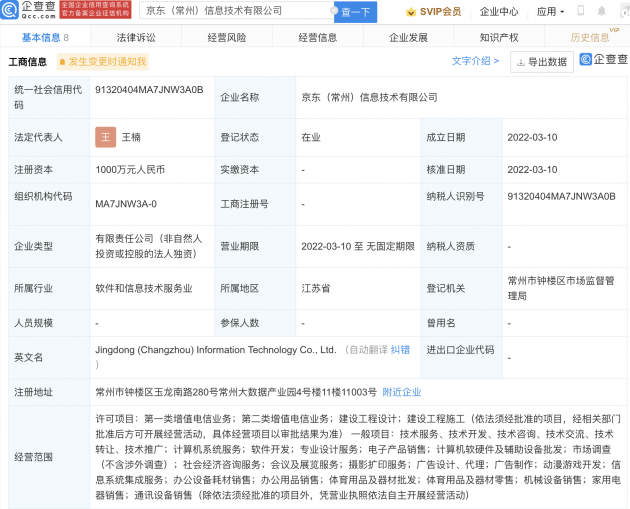The image size is (630, 509).
Task: Switch to the 基本信息 tab
Action: click(x=45, y=37)
